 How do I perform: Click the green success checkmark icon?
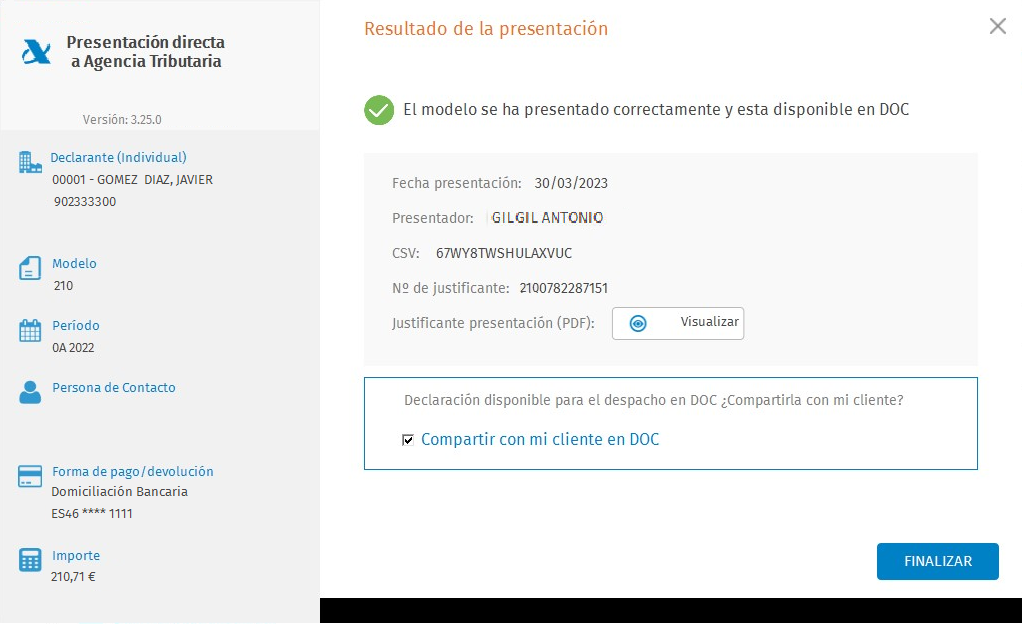pos(379,110)
